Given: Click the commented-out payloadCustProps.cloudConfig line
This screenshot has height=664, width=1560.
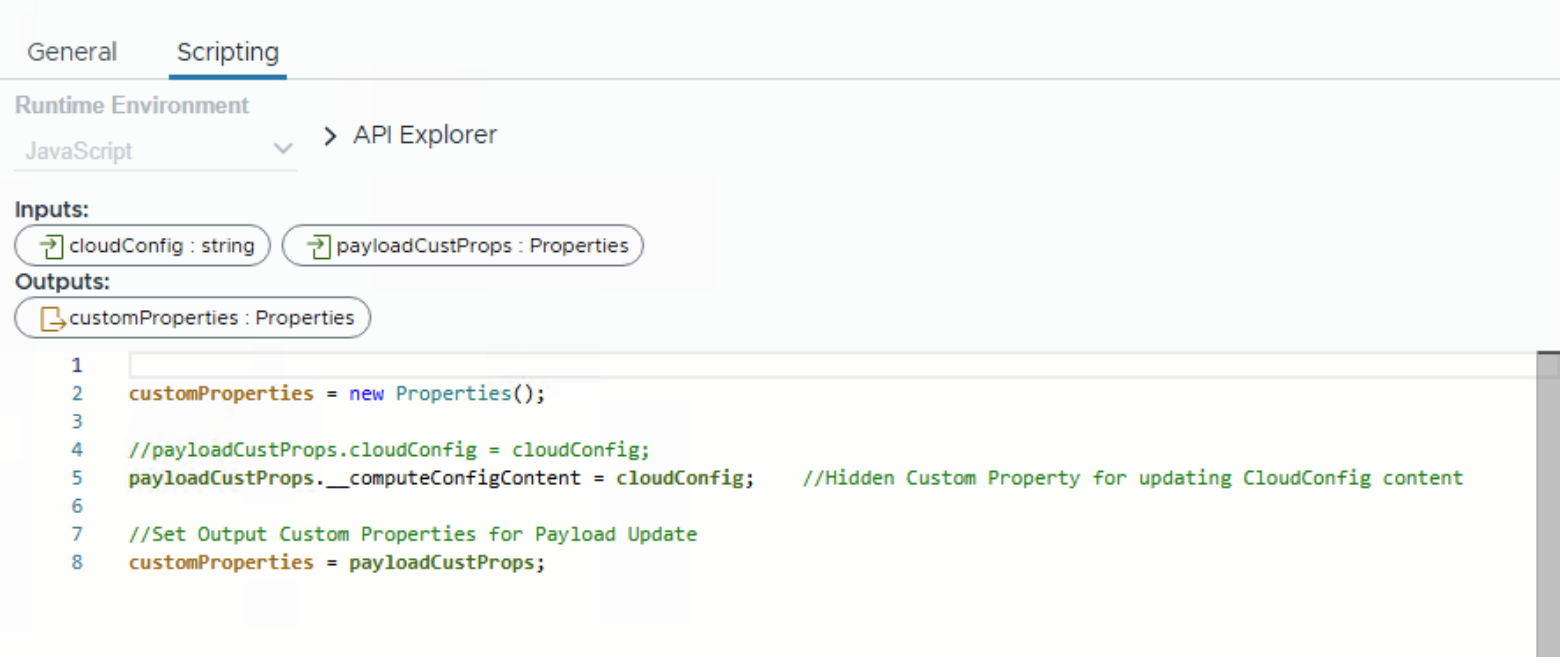Looking at the screenshot, I should click(389, 450).
